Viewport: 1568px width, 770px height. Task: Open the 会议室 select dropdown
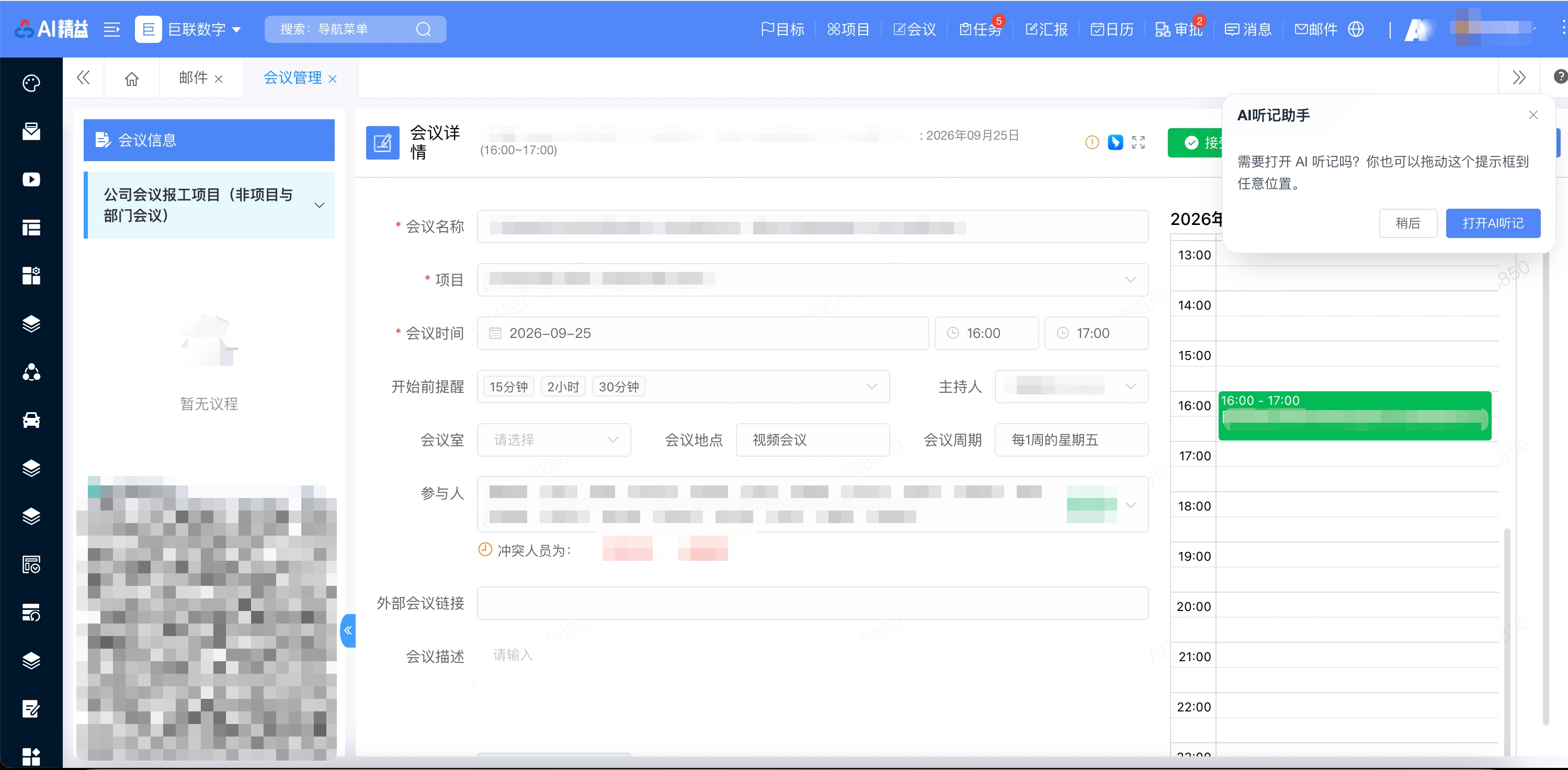(554, 439)
